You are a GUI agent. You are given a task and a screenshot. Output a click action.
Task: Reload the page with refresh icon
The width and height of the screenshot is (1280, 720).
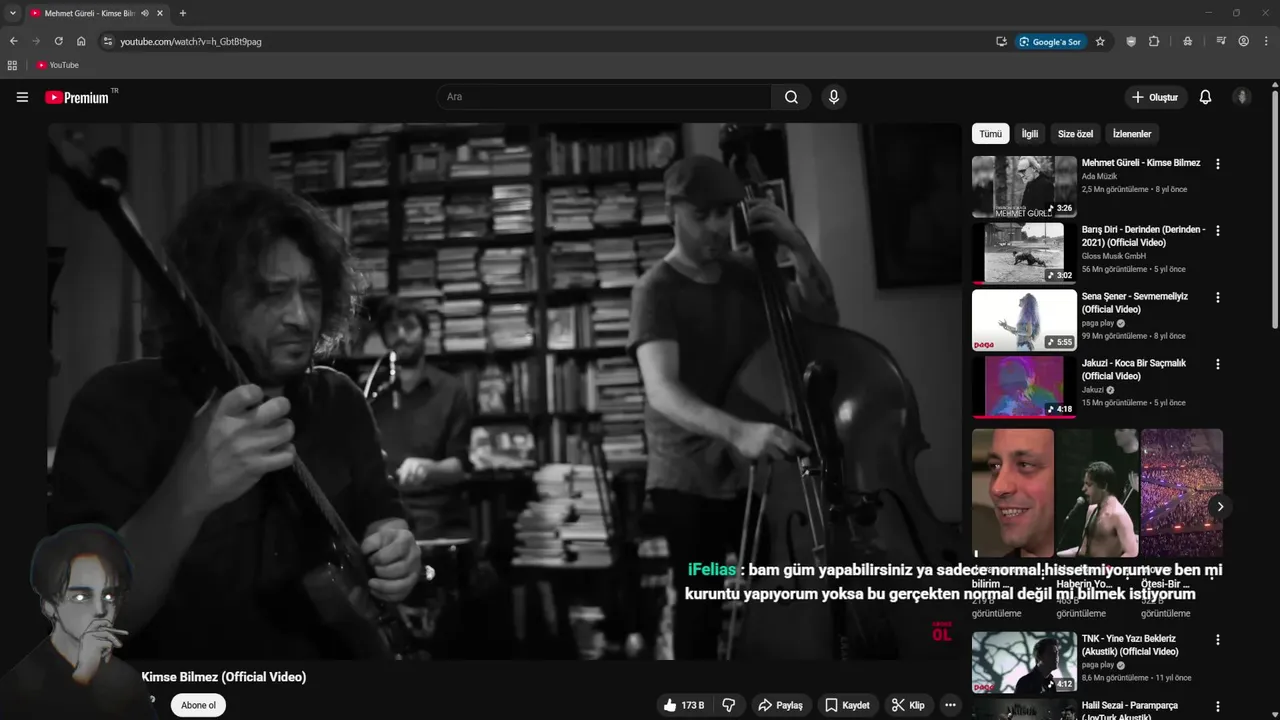pyautogui.click(x=58, y=41)
